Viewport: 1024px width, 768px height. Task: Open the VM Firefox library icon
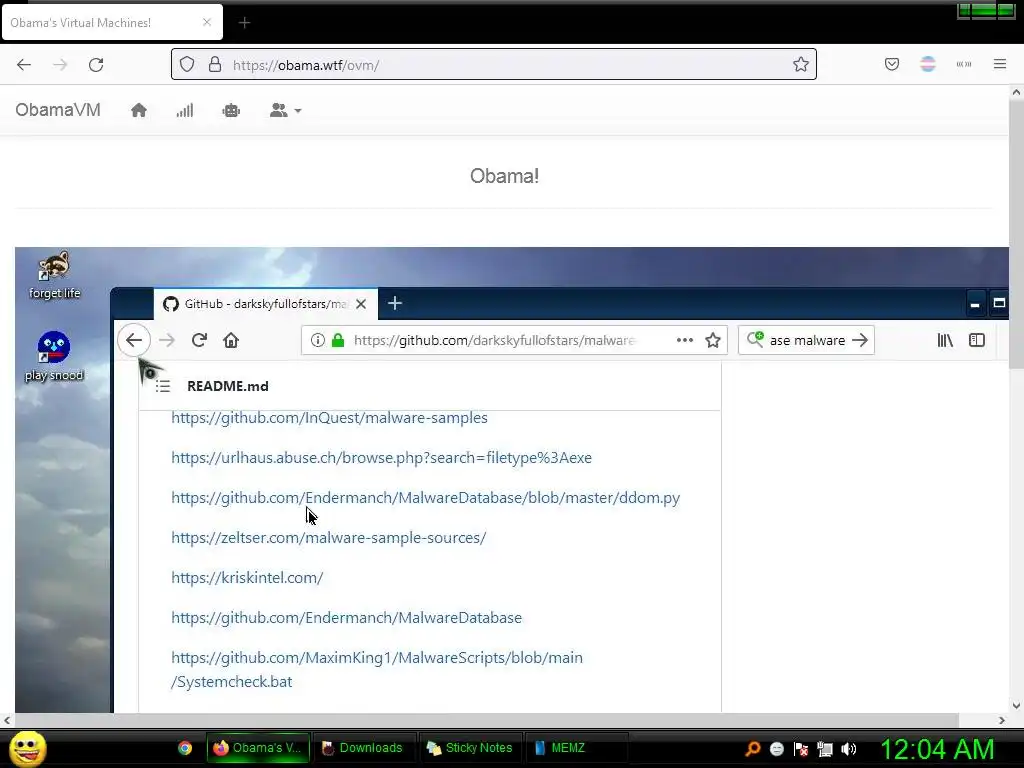coord(945,340)
